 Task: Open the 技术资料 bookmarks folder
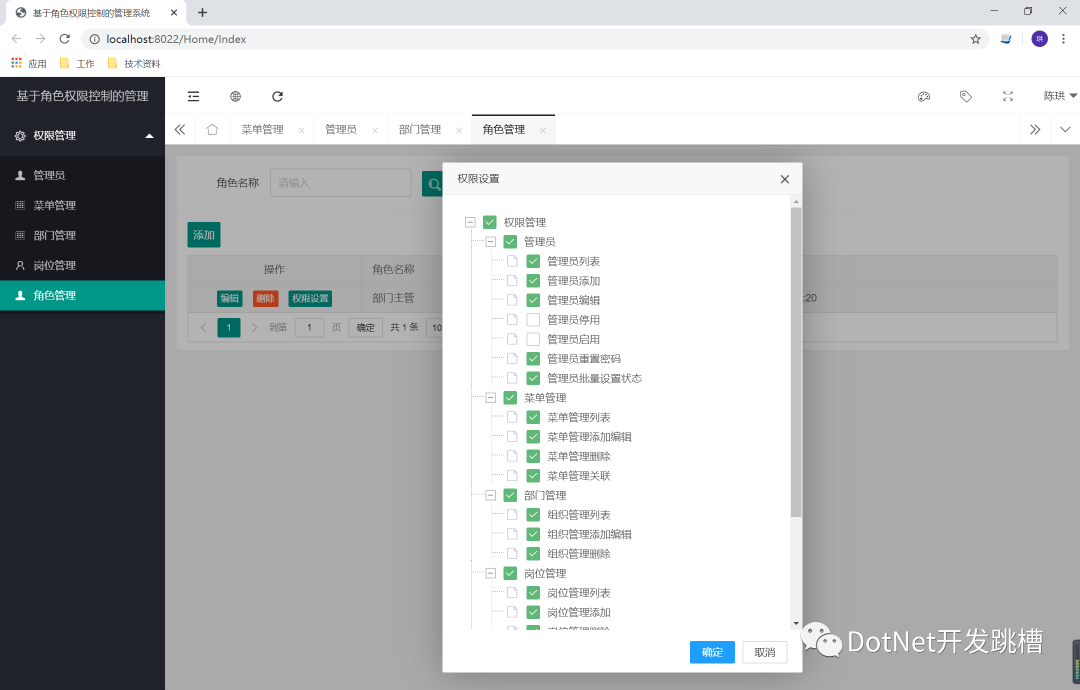pyautogui.click(x=134, y=63)
